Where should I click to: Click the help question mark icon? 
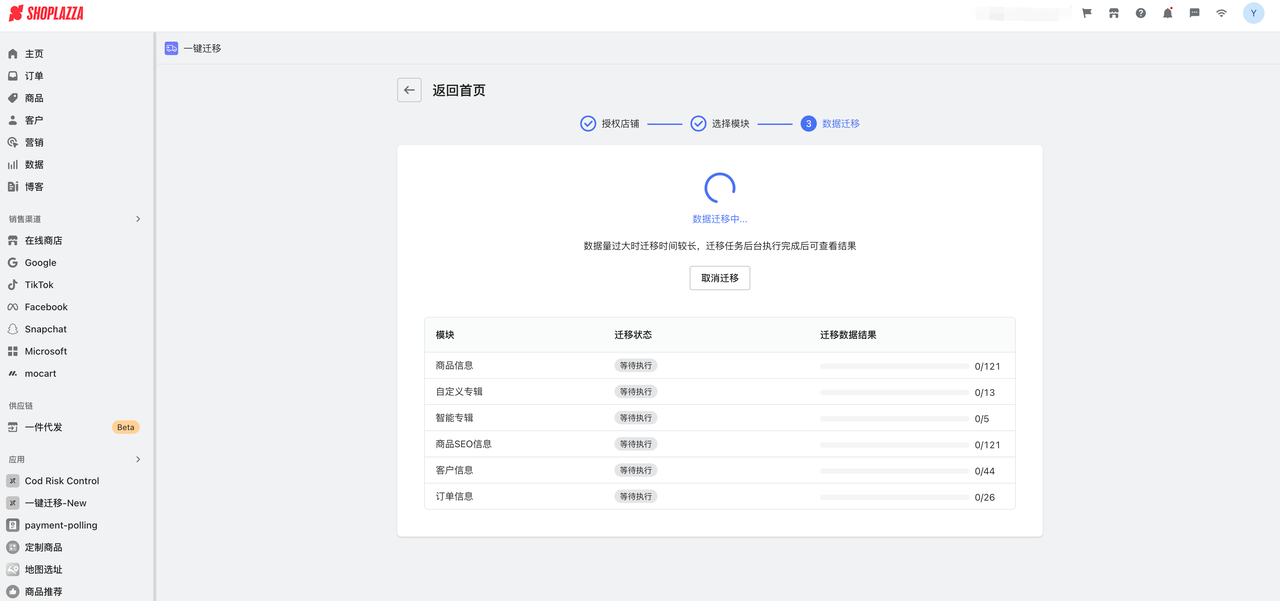[1140, 13]
